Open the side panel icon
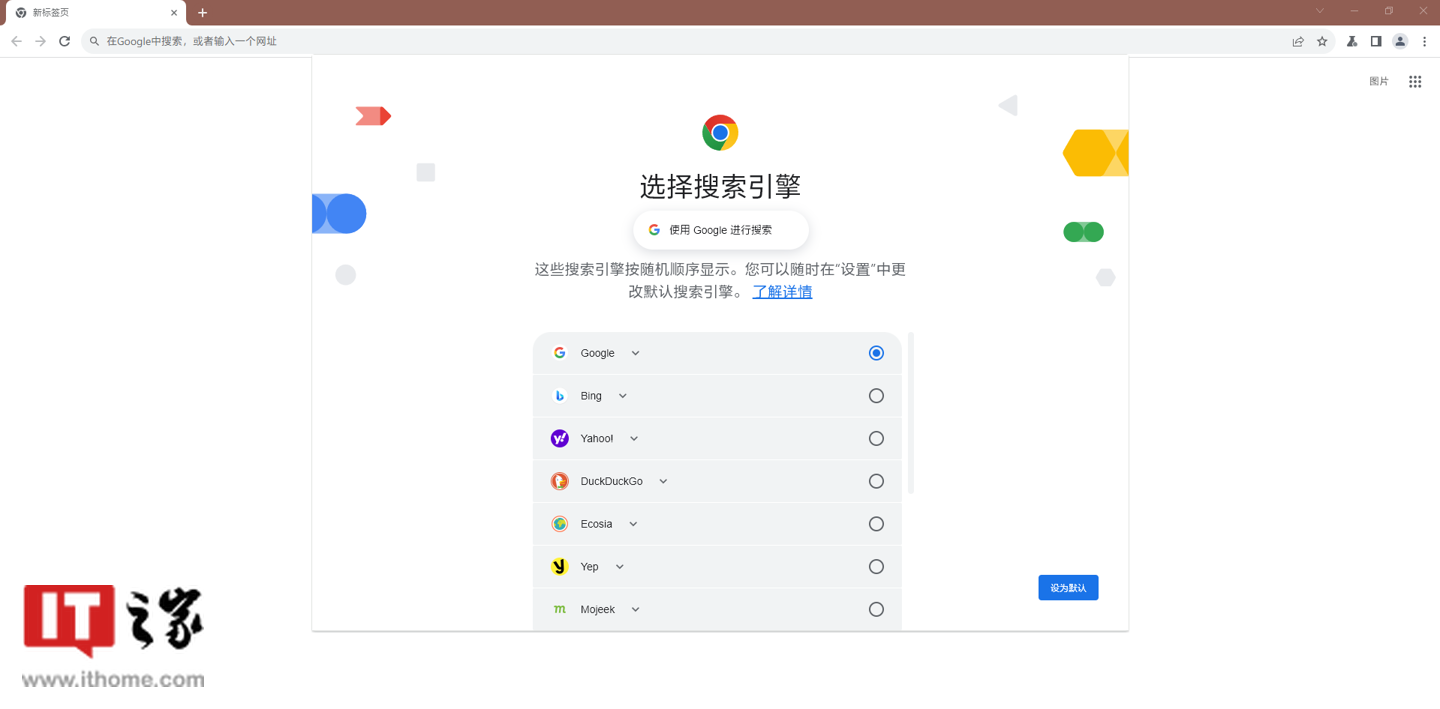 tap(1376, 41)
